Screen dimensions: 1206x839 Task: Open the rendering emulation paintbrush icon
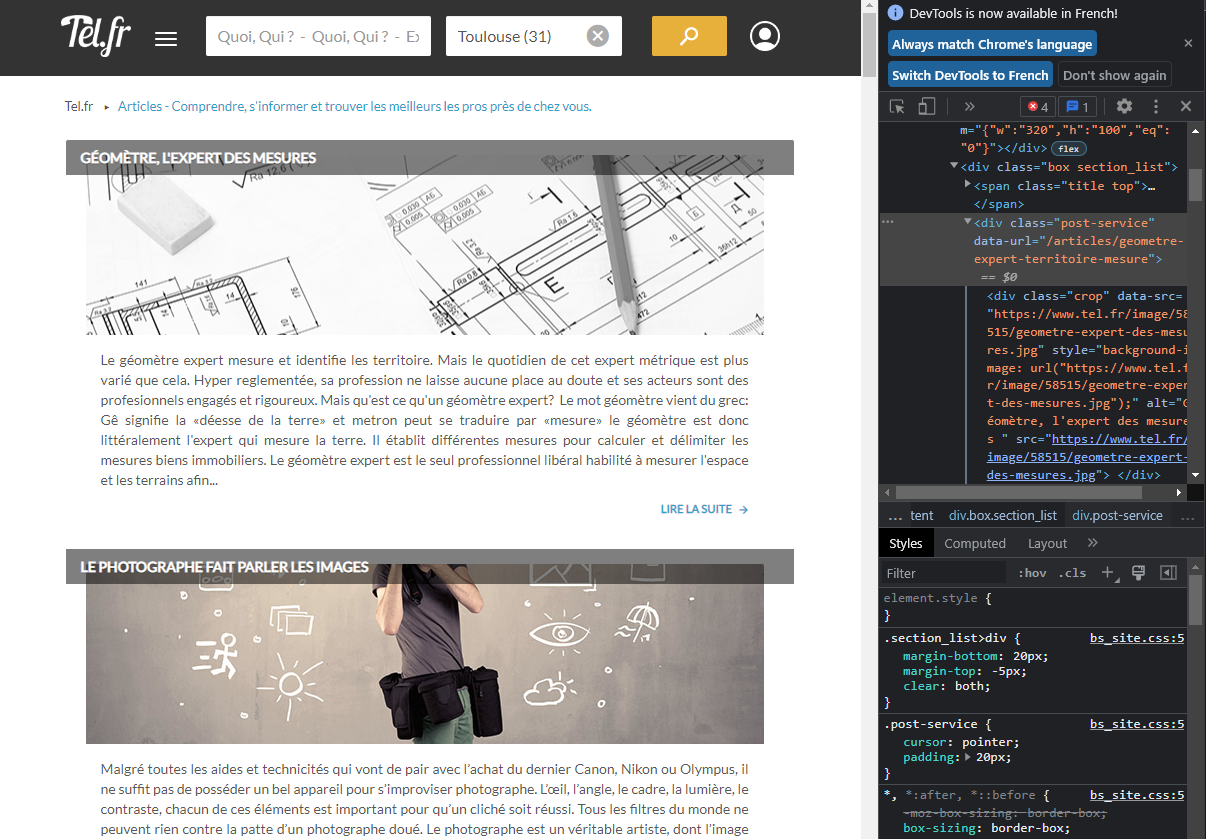click(1138, 573)
